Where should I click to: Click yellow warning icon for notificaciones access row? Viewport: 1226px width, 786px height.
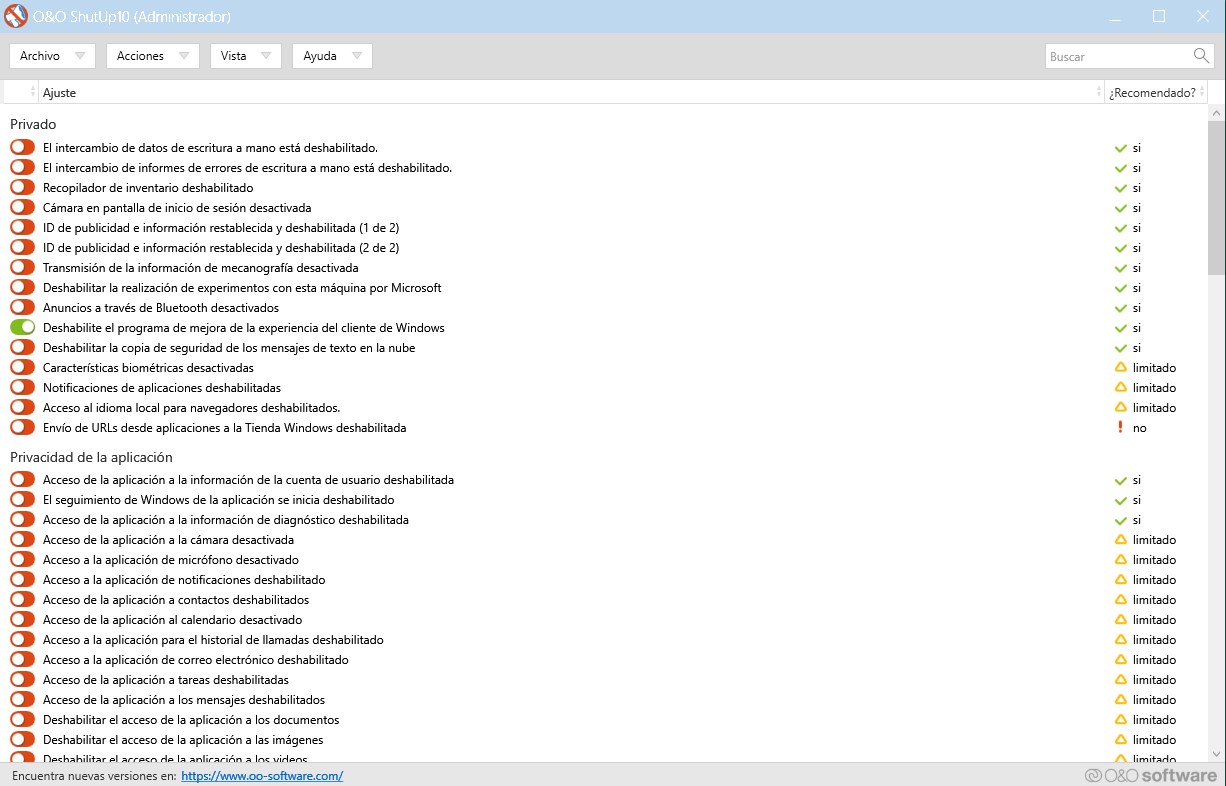1121,579
